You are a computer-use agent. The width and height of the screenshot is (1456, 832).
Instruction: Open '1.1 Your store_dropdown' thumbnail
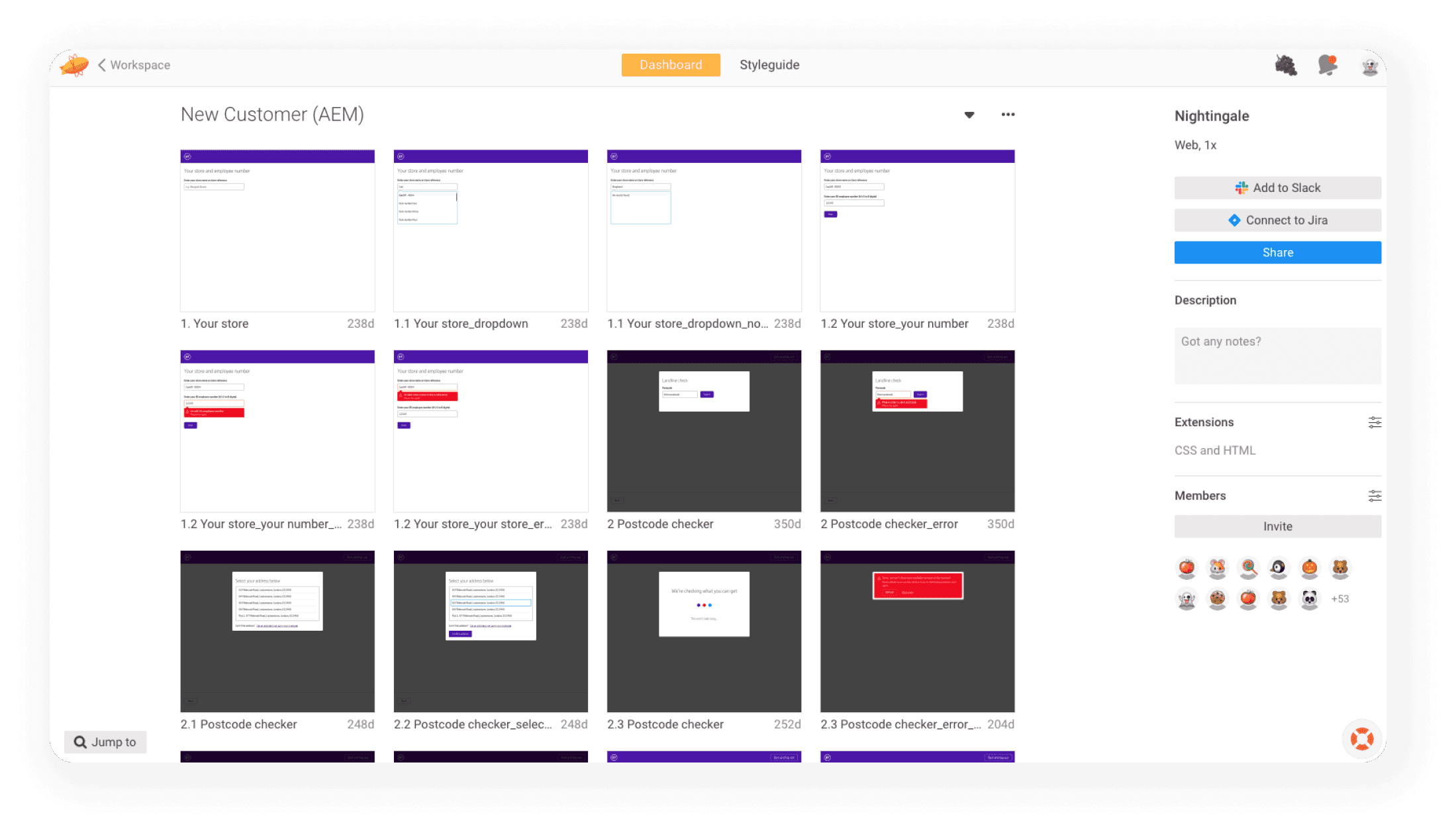point(490,230)
